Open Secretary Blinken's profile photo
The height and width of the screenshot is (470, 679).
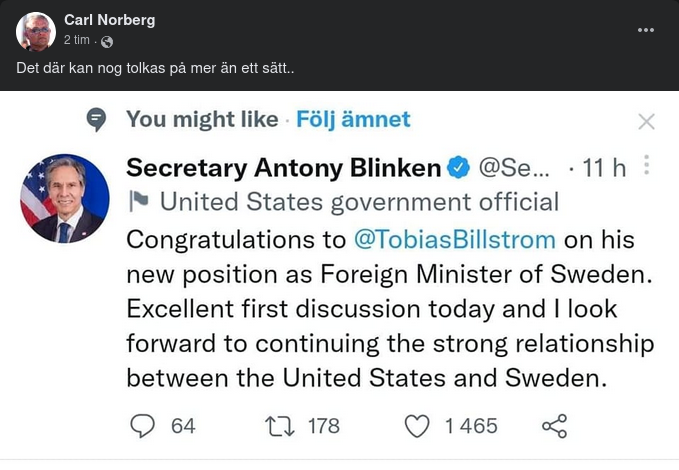[65, 198]
